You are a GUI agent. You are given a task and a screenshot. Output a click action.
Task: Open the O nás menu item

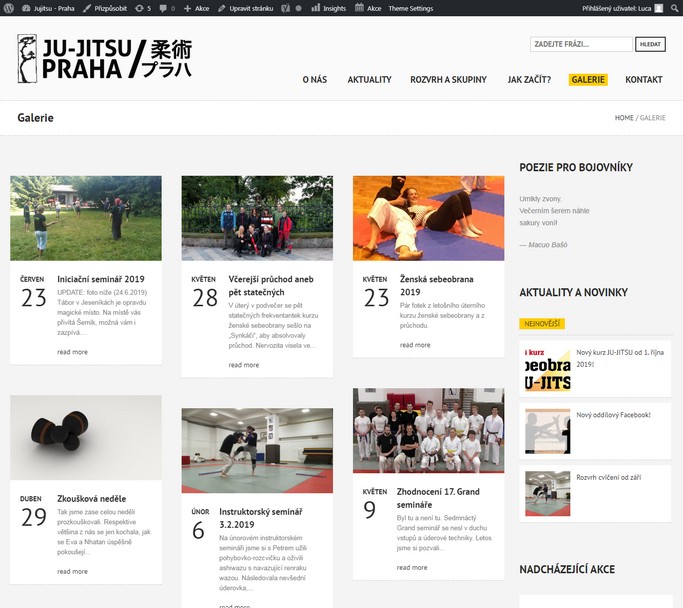[x=314, y=80]
